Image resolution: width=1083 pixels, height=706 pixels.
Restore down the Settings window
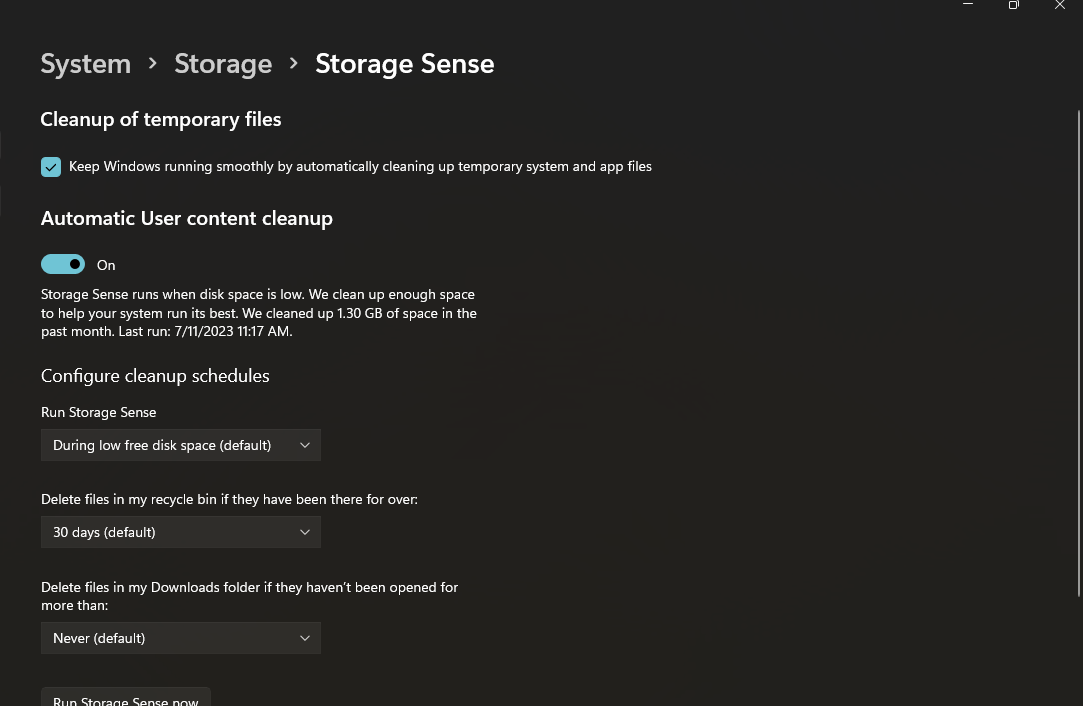coord(1014,5)
